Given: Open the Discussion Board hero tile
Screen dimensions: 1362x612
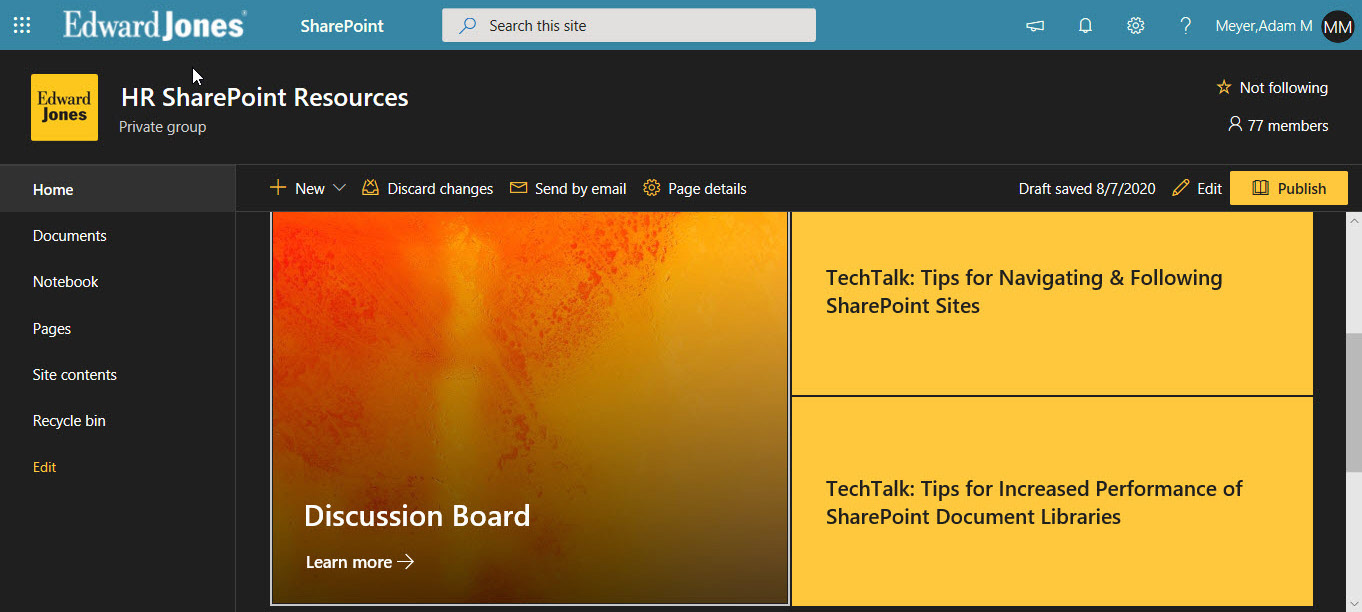Looking at the screenshot, I should click(x=530, y=408).
